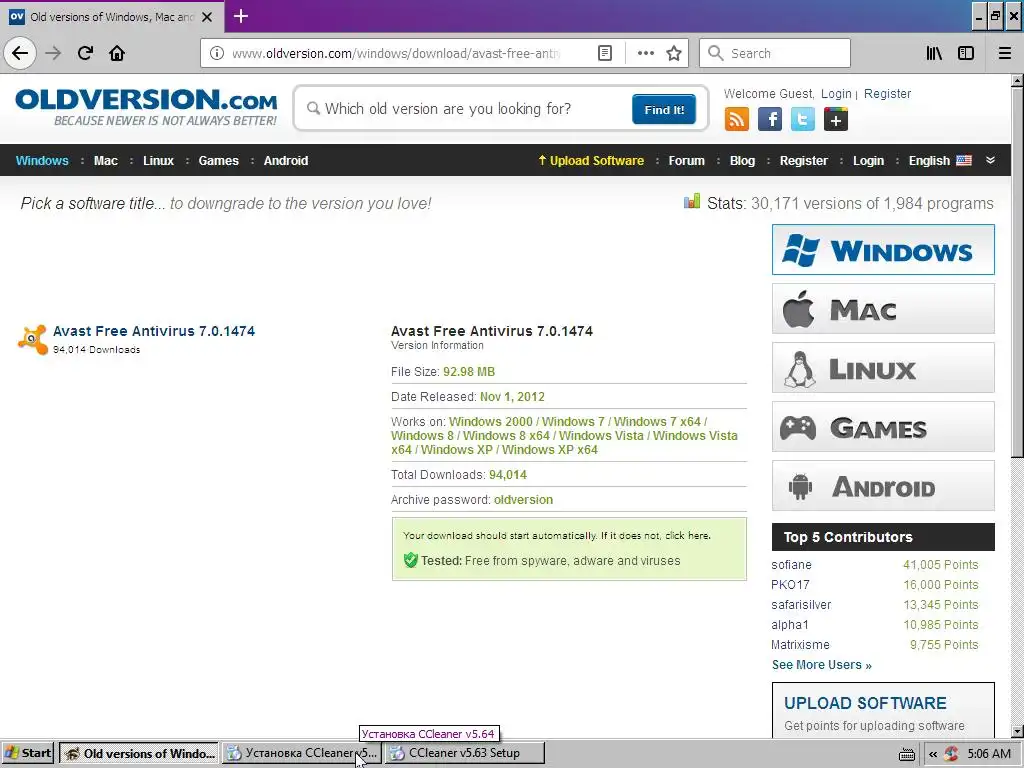1024x768 pixels.
Task: Show site information icon in address bar
Action: pos(216,53)
